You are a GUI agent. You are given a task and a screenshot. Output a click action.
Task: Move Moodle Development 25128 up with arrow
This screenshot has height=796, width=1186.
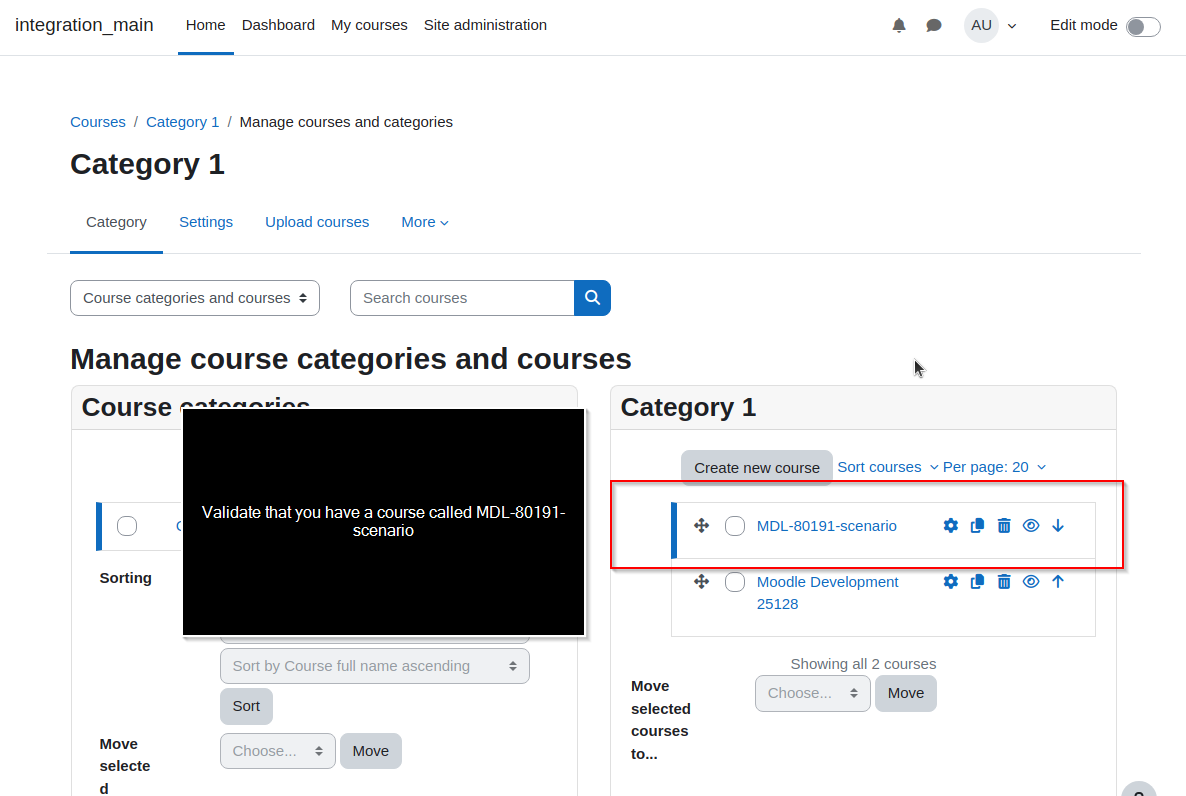[1058, 582]
